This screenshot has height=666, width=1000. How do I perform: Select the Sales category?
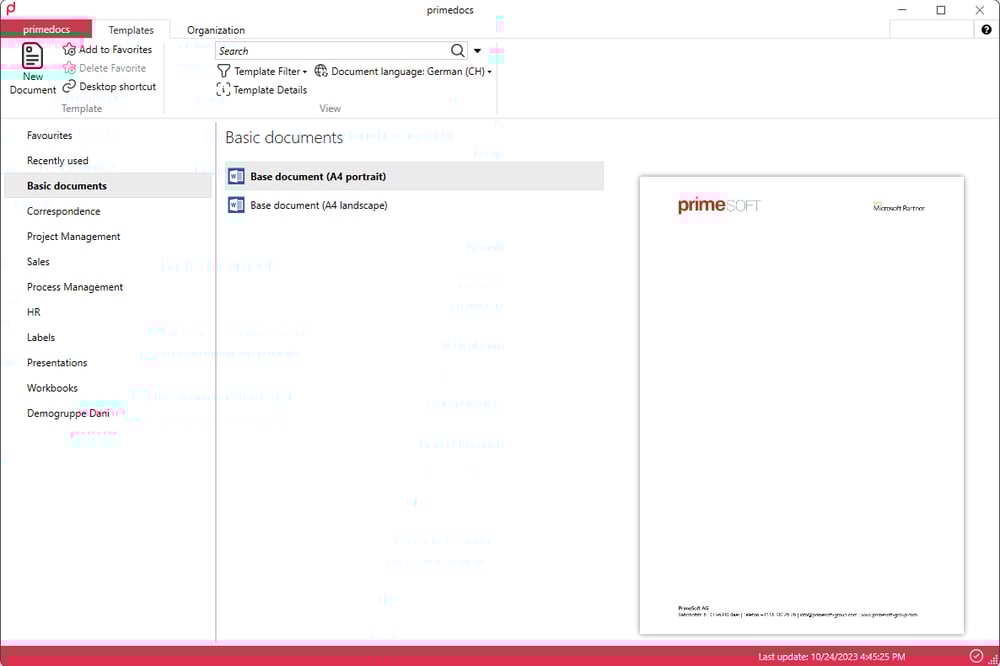[x=108, y=262]
